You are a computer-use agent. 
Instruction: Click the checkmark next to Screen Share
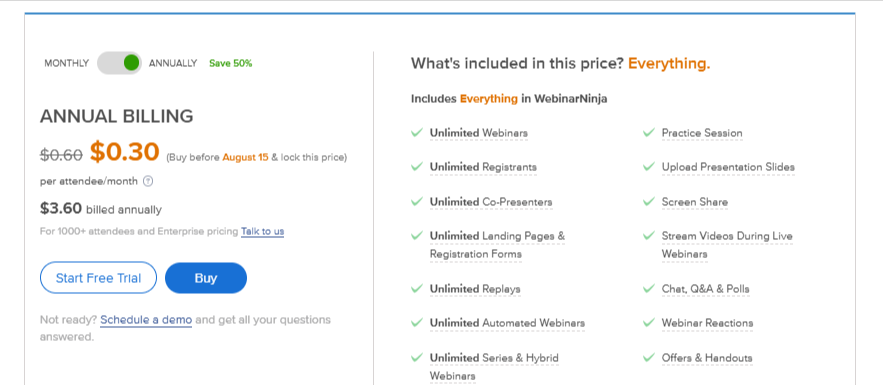coord(649,202)
